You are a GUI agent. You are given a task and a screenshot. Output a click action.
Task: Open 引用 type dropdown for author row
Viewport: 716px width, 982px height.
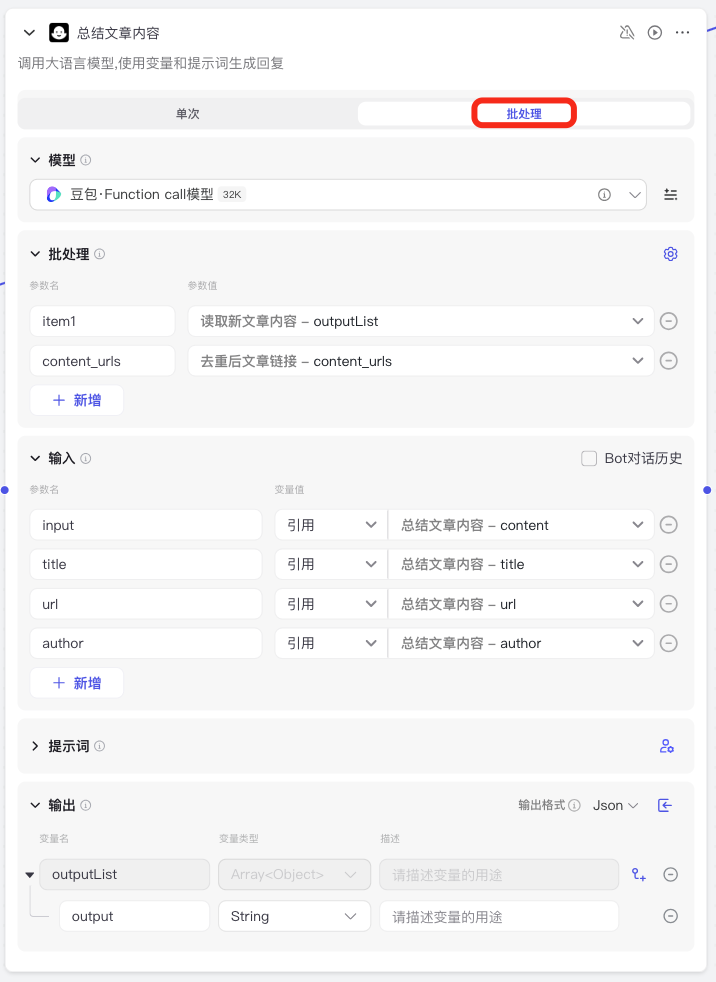point(331,643)
